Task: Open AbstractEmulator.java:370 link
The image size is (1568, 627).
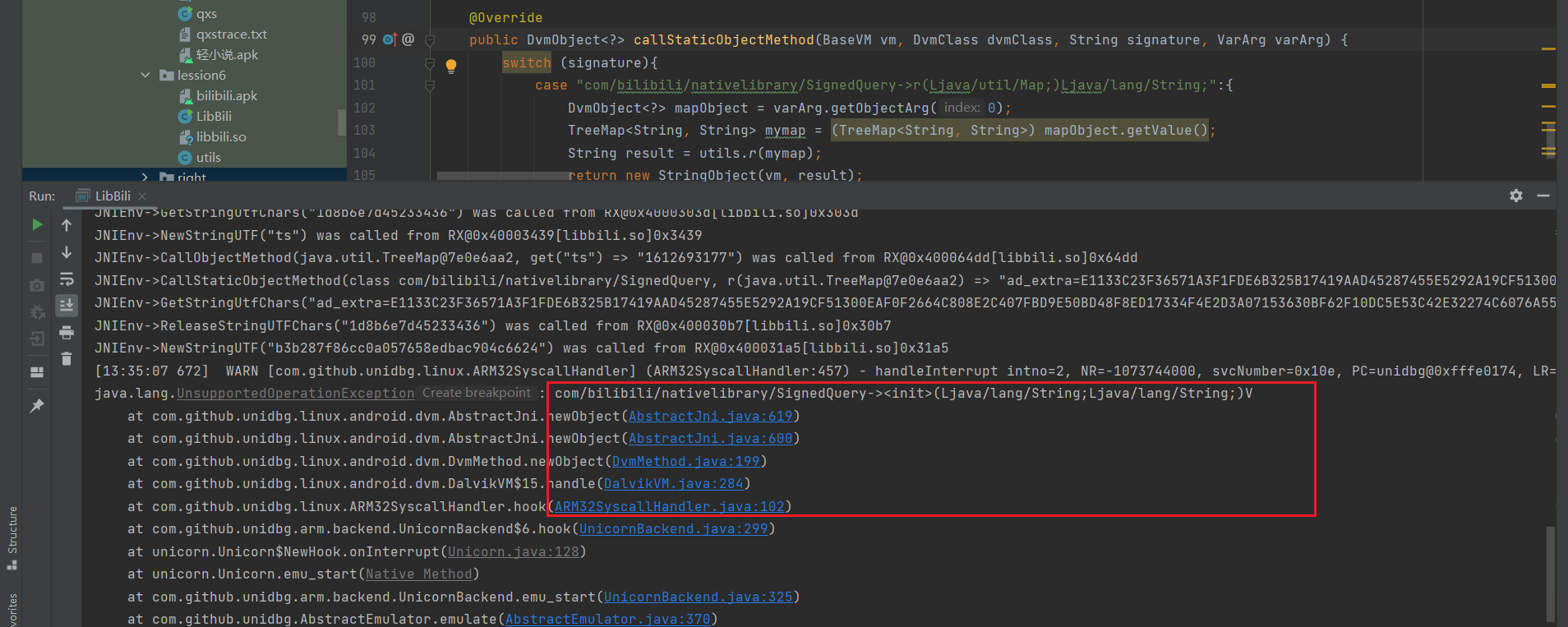Action: [x=607, y=619]
